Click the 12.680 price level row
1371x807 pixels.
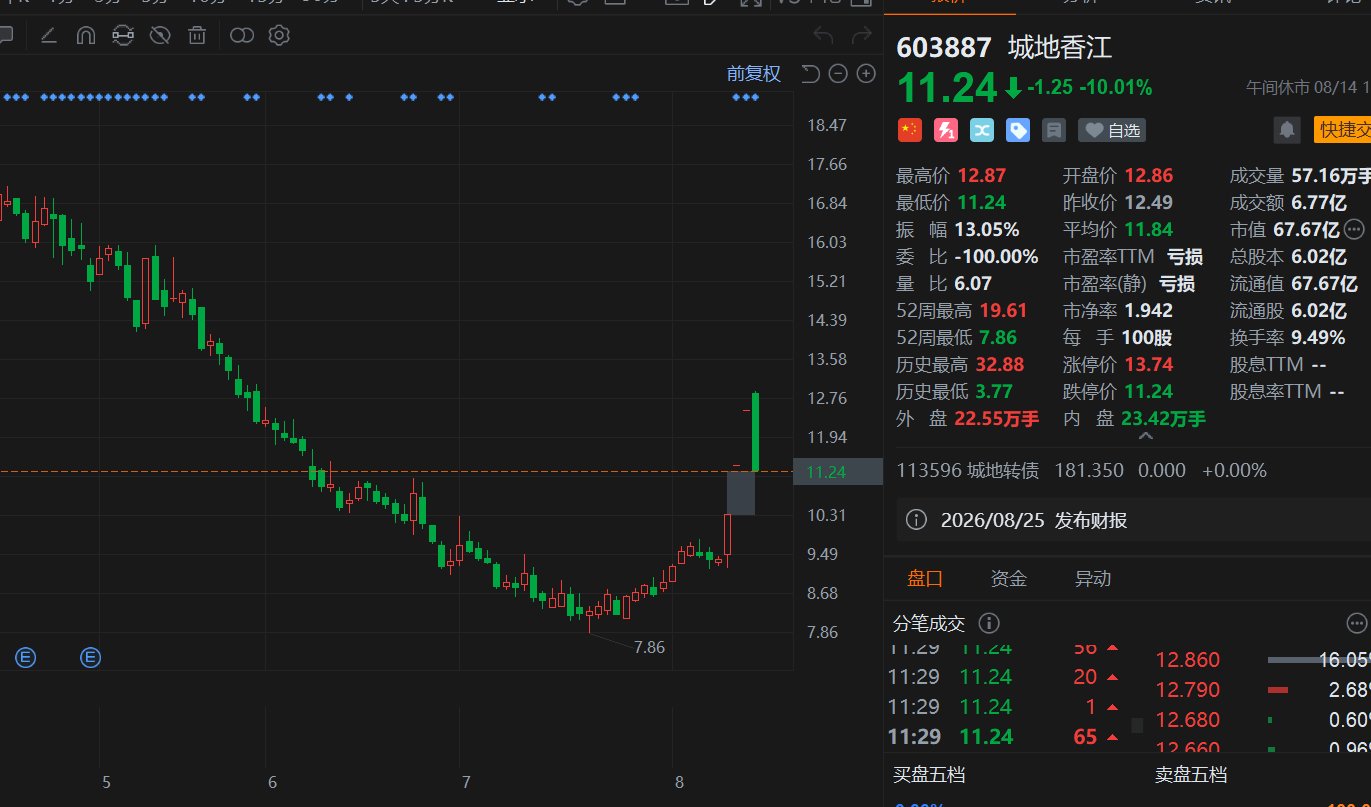coord(1262,720)
